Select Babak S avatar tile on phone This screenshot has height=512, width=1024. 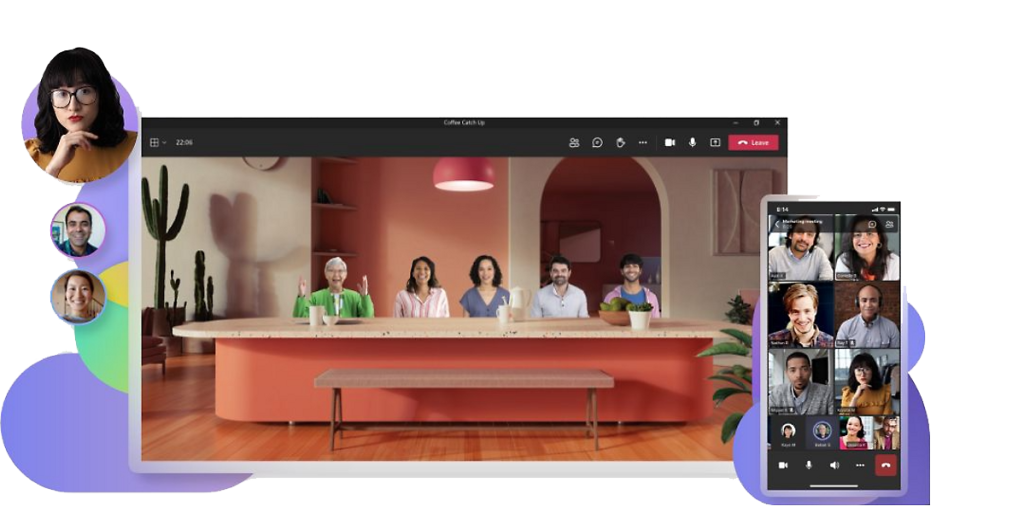tap(822, 431)
